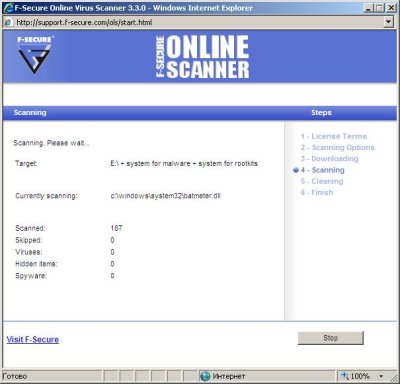Image resolution: width=400 pixels, height=384 pixels.
Task: Select step 1 - License Terms
Action: tap(334, 136)
